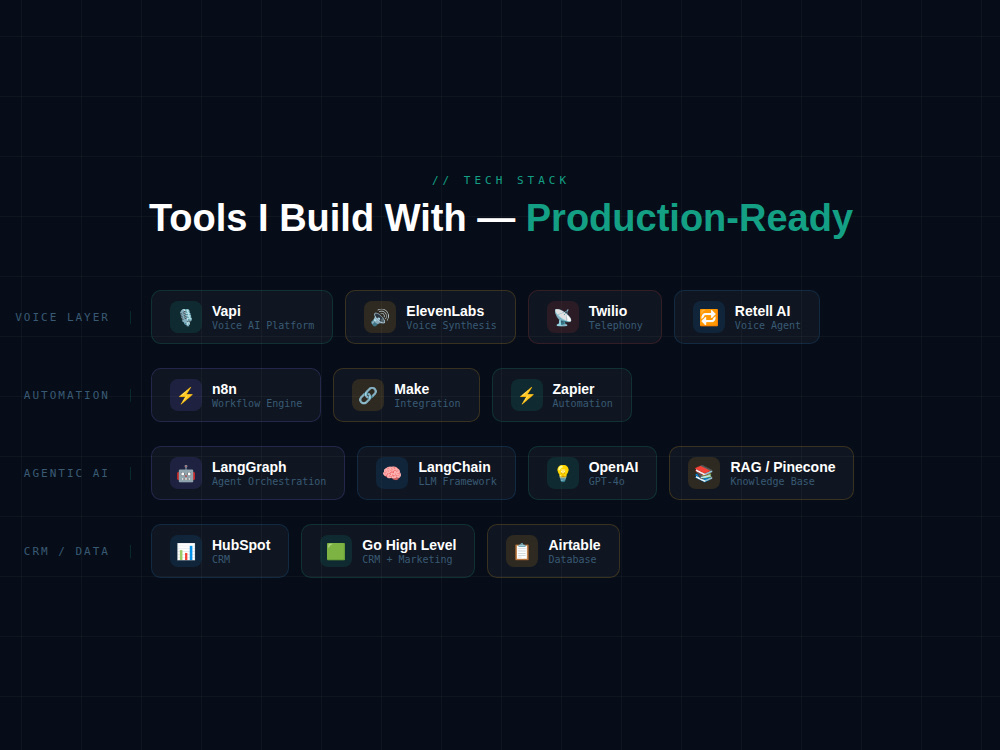This screenshot has width=1000, height=750.
Task: Select the n8n card title
Action: coord(224,389)
